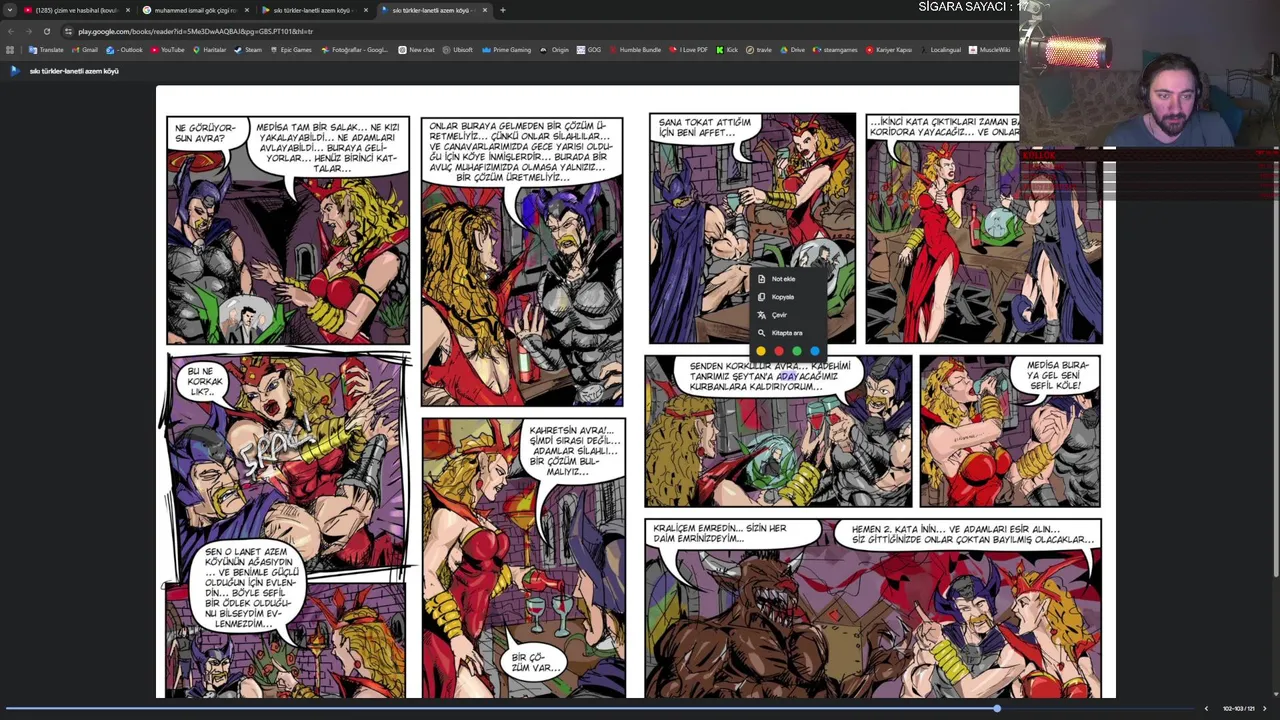Open the Outlook bookmark

point(126,50)
